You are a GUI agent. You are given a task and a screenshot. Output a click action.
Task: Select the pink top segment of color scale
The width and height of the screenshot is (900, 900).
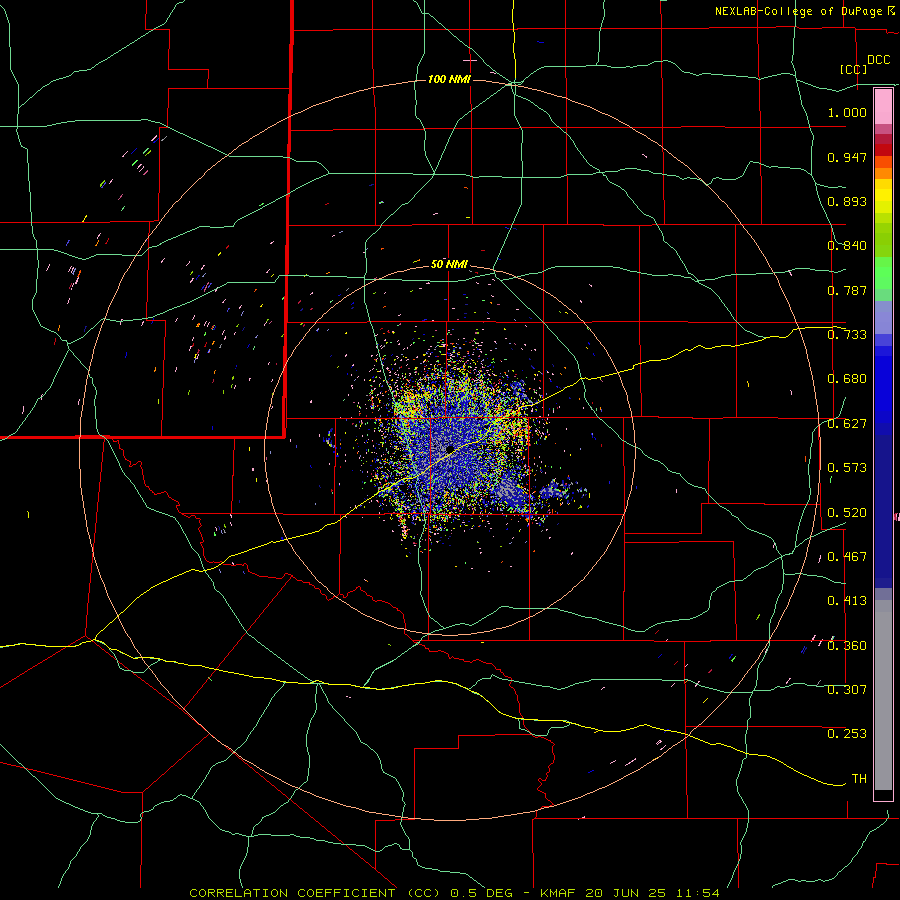click(x=883, y=107)
